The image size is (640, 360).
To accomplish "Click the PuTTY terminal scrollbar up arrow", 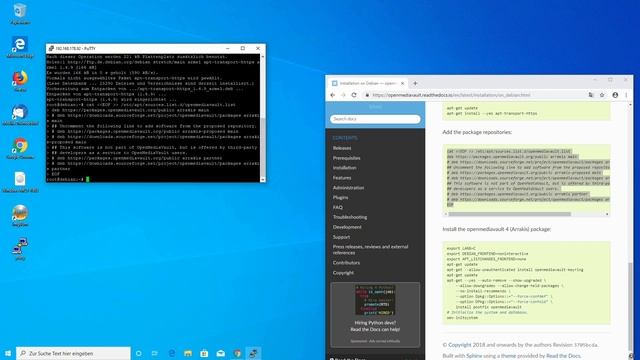I will click(262, 56).
